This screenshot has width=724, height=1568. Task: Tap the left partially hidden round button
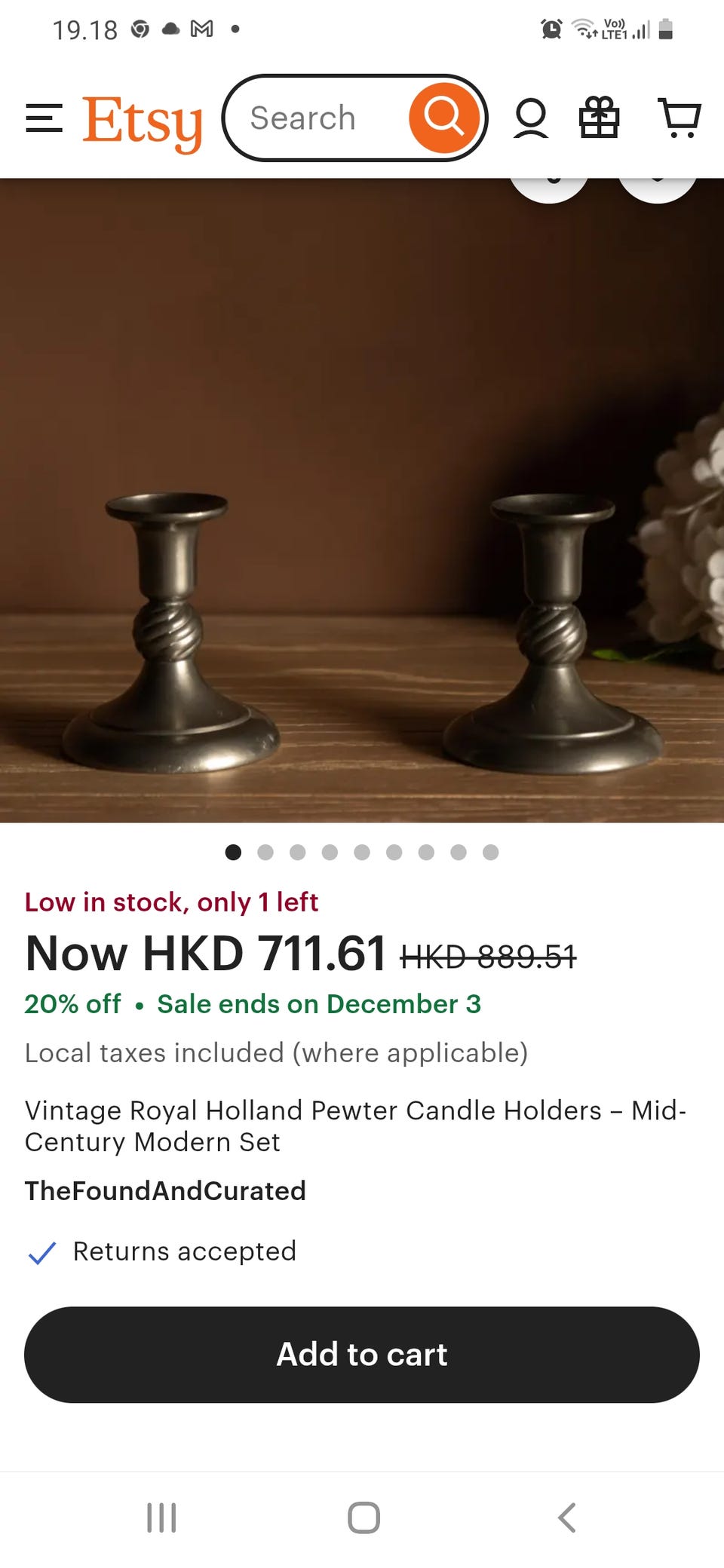[x=549, y=190]
